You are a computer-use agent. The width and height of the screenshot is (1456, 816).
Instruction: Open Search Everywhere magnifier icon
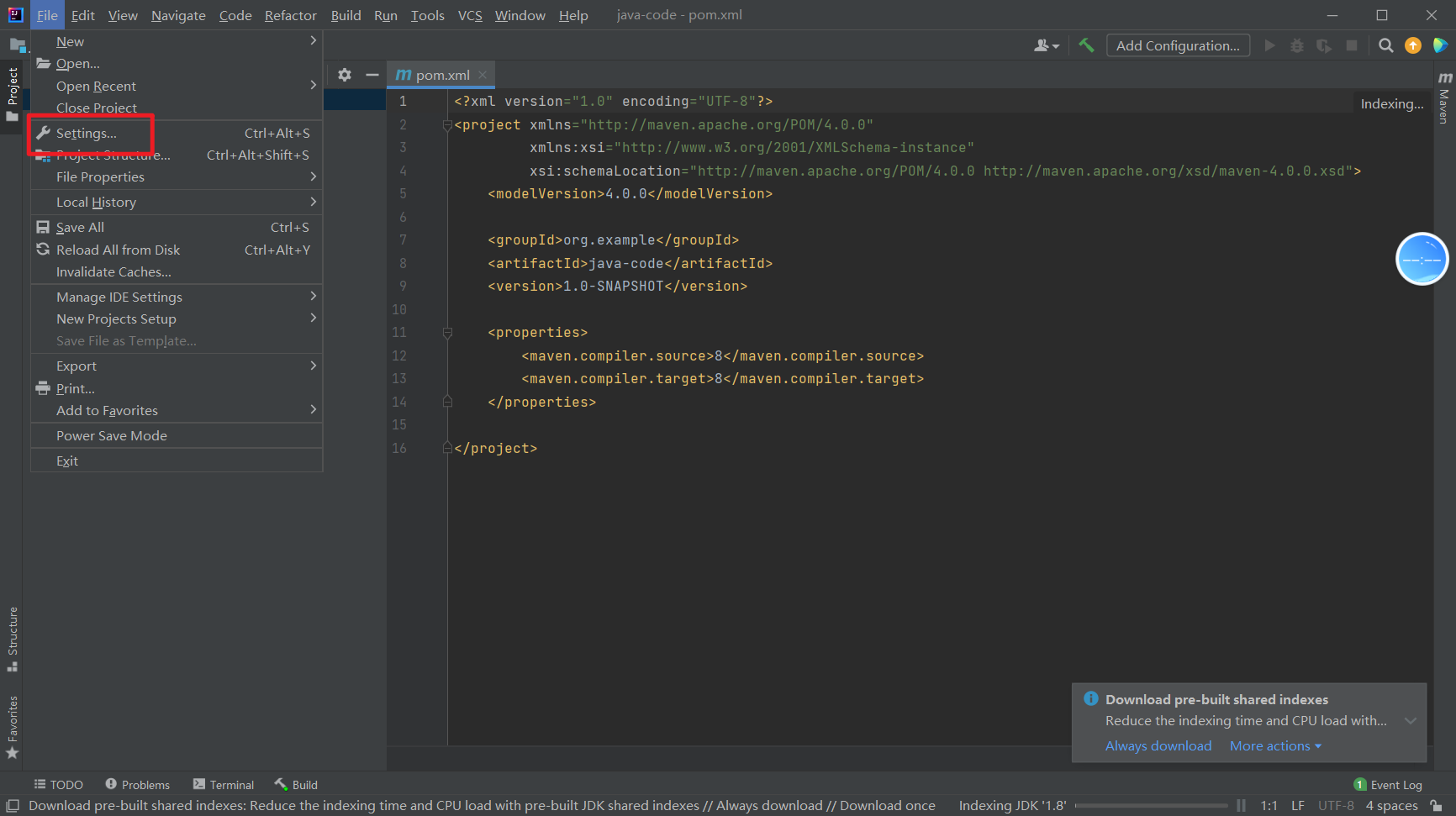pyautogui.click(x=1386, y=45)
